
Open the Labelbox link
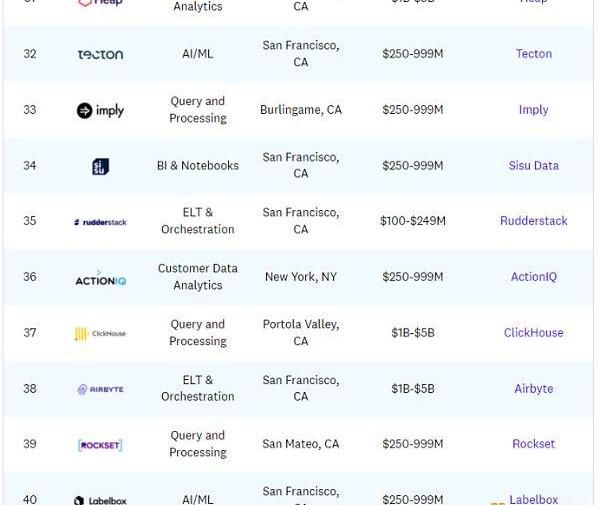533,499
